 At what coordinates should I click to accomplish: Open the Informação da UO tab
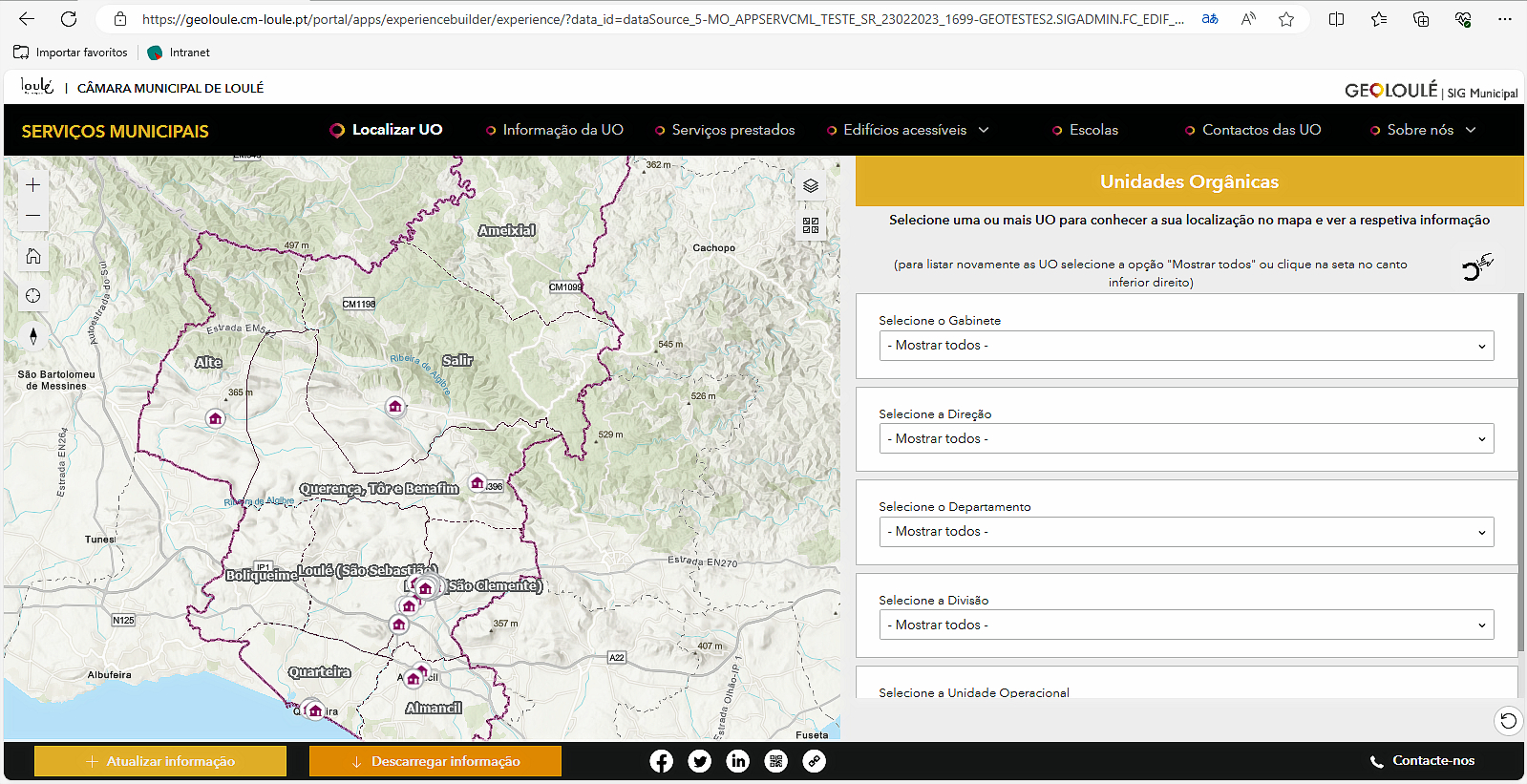[x=562, y=130]
